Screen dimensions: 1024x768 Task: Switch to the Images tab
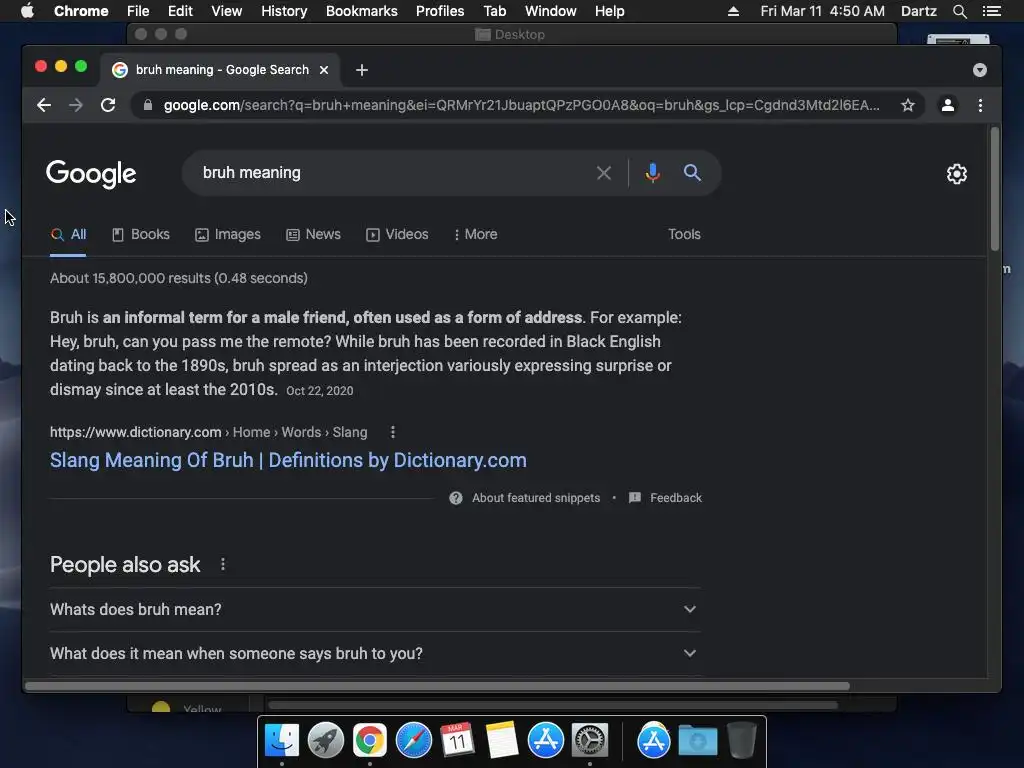tap(228, 234)
